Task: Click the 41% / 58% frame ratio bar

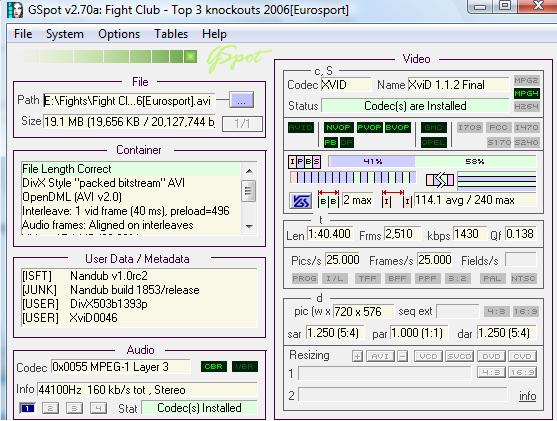Action: pos(432,162)
